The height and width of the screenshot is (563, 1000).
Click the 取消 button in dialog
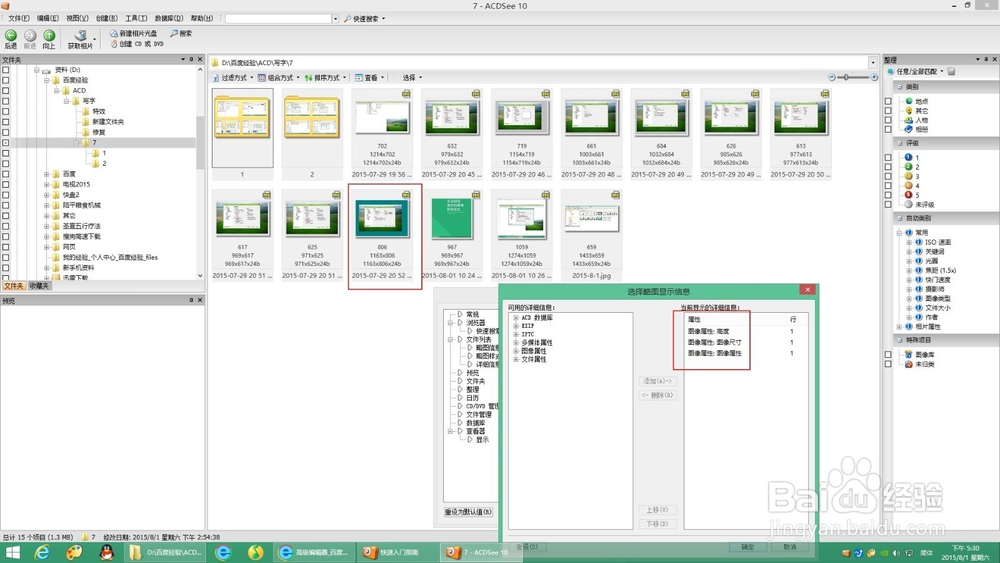pos(790,547)
